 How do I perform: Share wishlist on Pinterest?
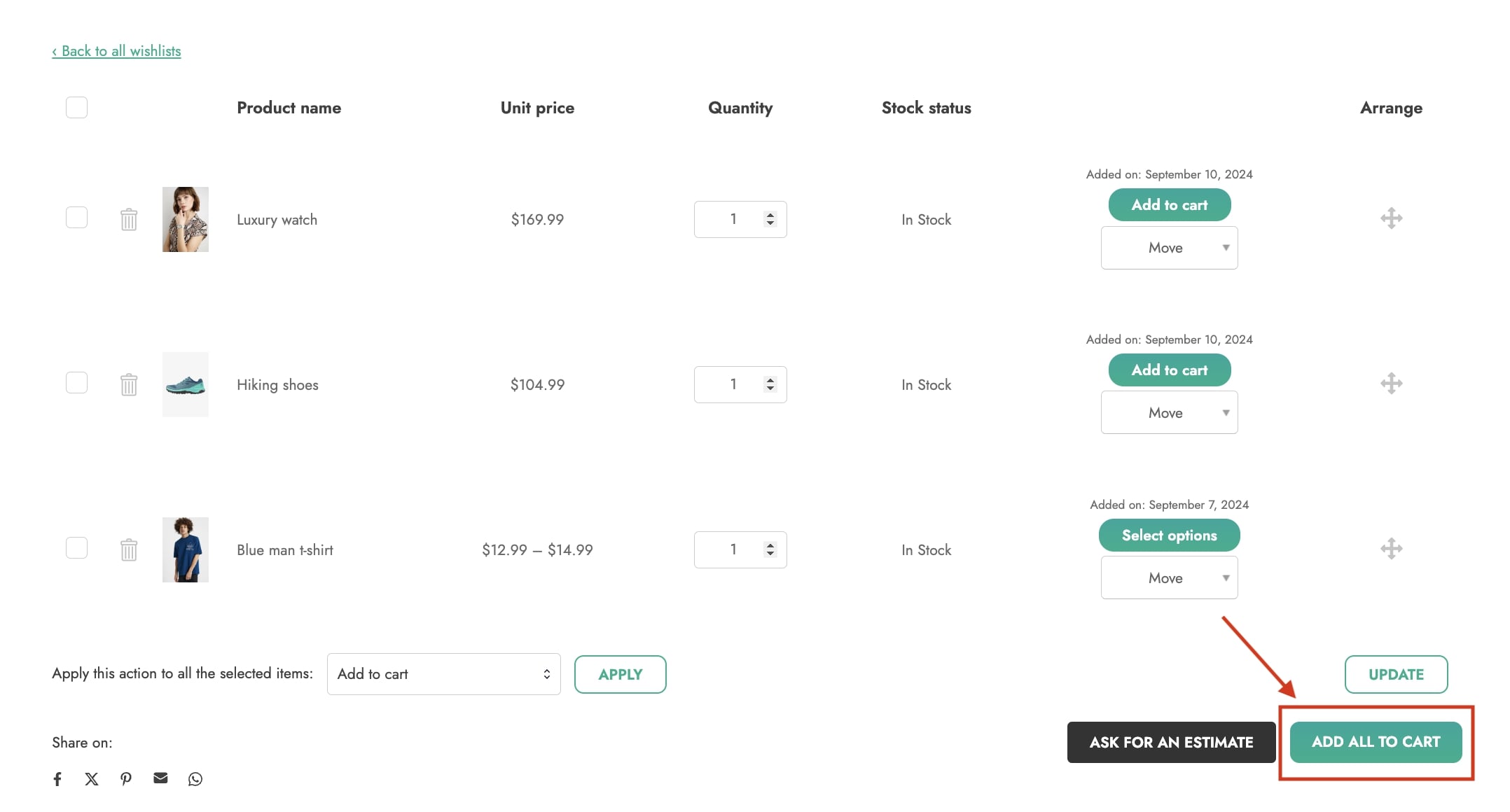[x=126, y=778]
